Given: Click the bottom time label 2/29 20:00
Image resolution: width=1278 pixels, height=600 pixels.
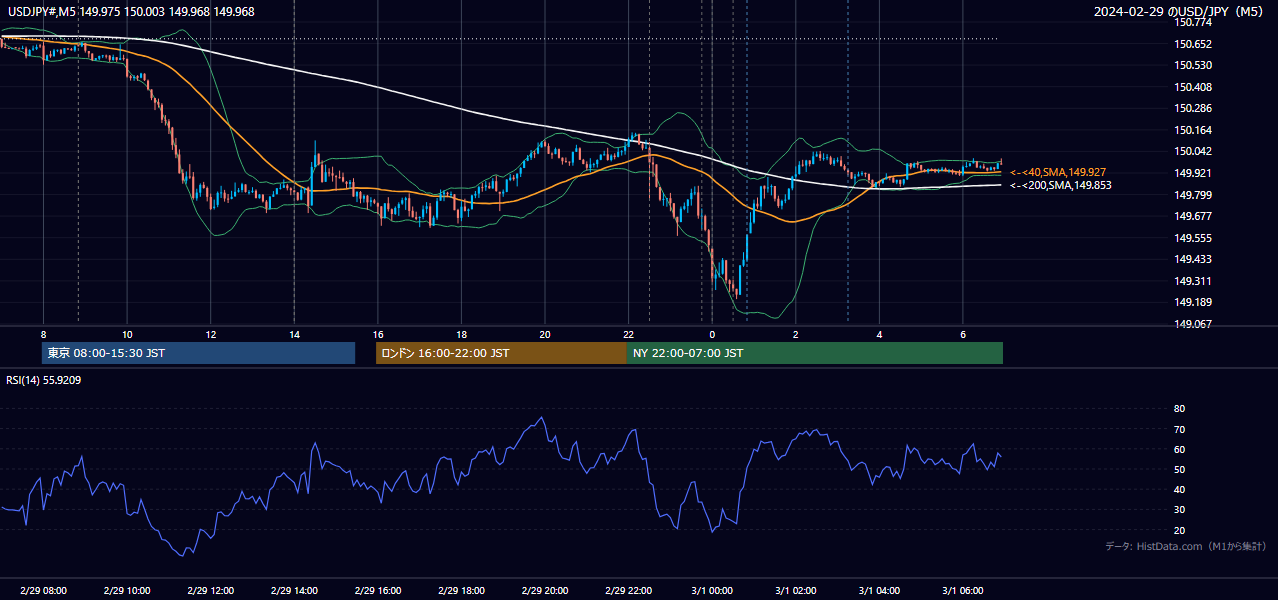Looking at the screenshot, I should (545, 590).
